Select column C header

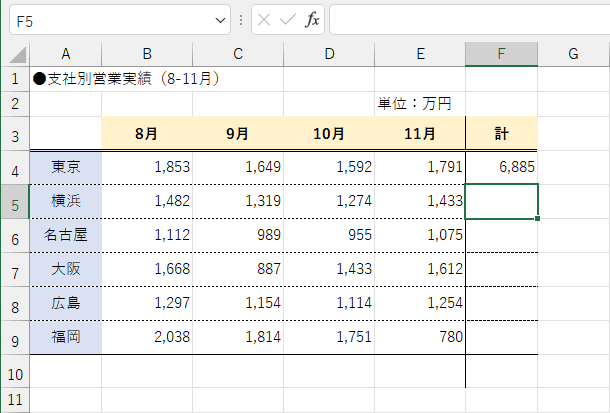(238, 54)
